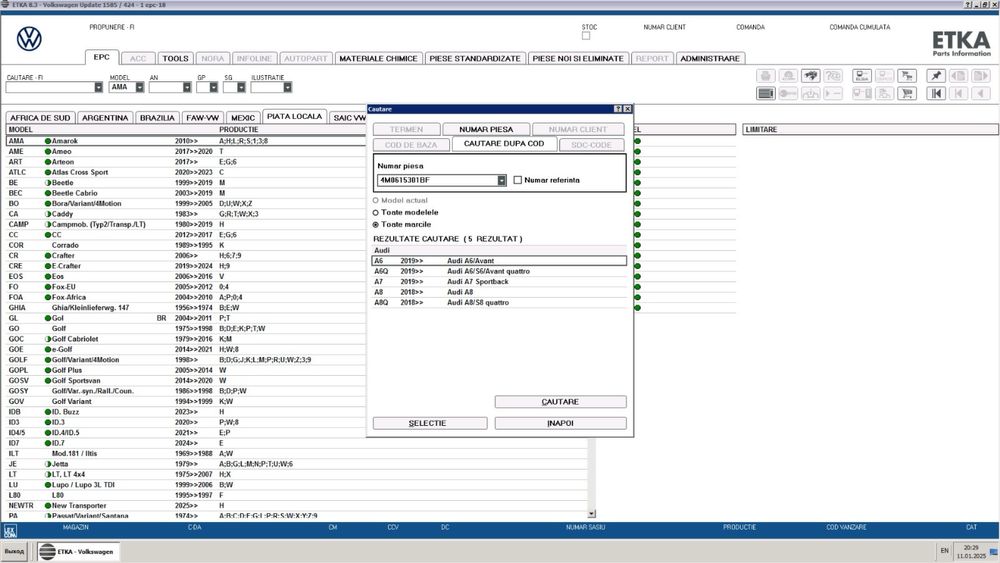Open the Numar piesa history dropdown arrow
This screenshot has width=1000, height=563.
tap(502, 180)
